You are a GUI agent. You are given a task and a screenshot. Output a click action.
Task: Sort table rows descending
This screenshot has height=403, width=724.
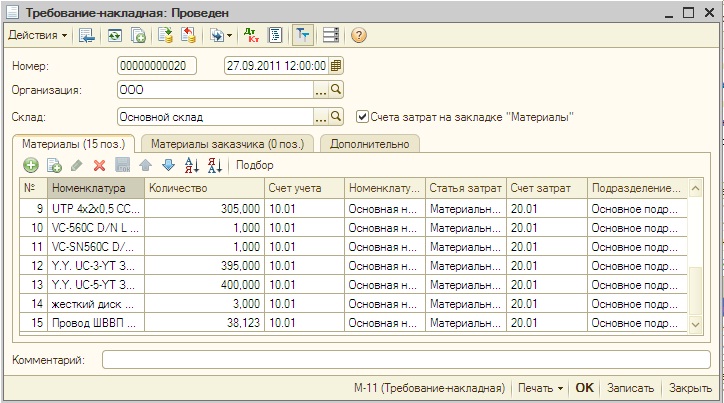pyautogui.click(x=215, y=165)
